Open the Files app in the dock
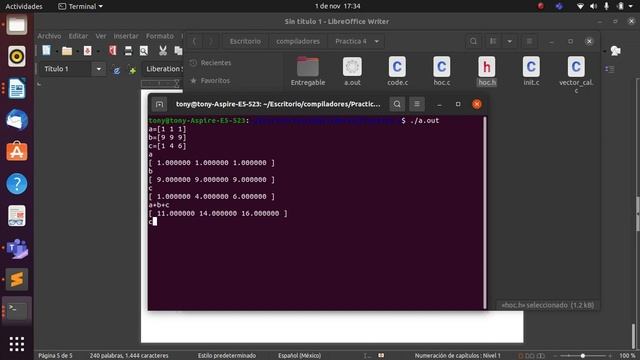 (x=17, y=25)
